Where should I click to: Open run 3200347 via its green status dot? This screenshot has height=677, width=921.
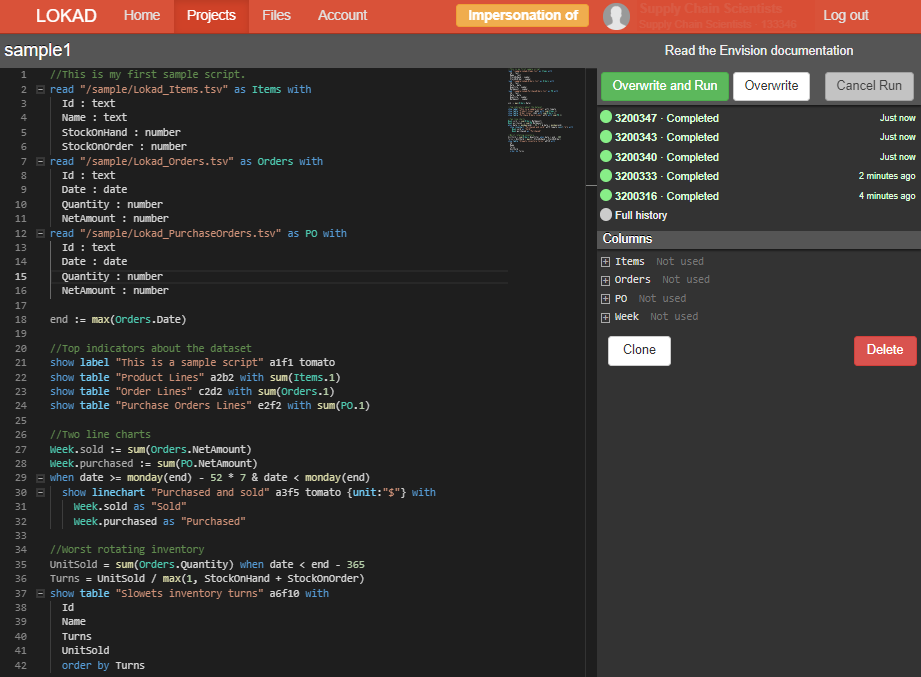(x=606, y=117)
